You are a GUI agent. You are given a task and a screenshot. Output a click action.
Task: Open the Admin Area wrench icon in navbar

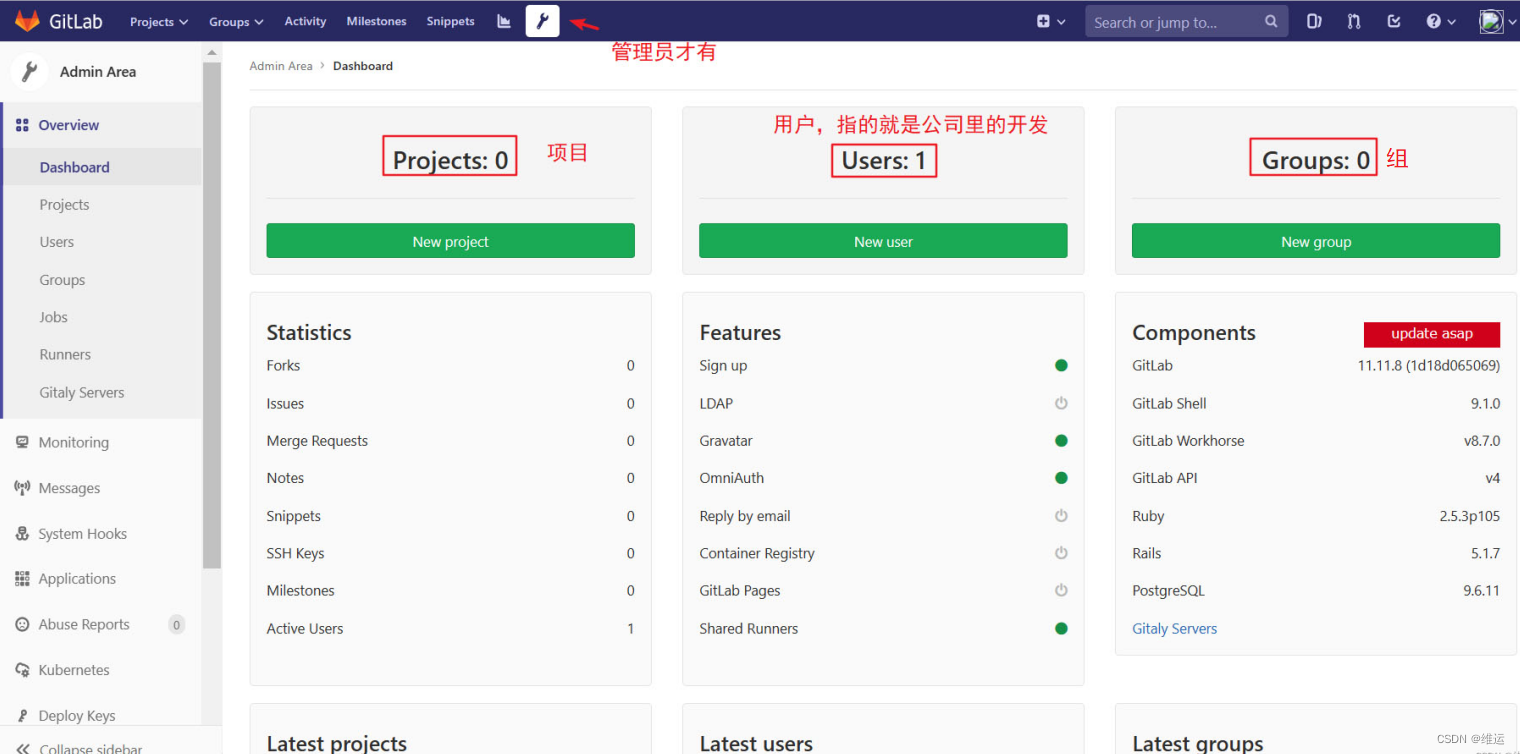[542, 21]
